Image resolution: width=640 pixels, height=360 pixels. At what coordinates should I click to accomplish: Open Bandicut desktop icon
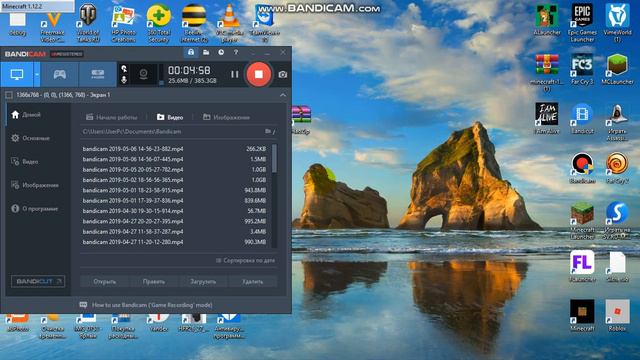(582, 119)
